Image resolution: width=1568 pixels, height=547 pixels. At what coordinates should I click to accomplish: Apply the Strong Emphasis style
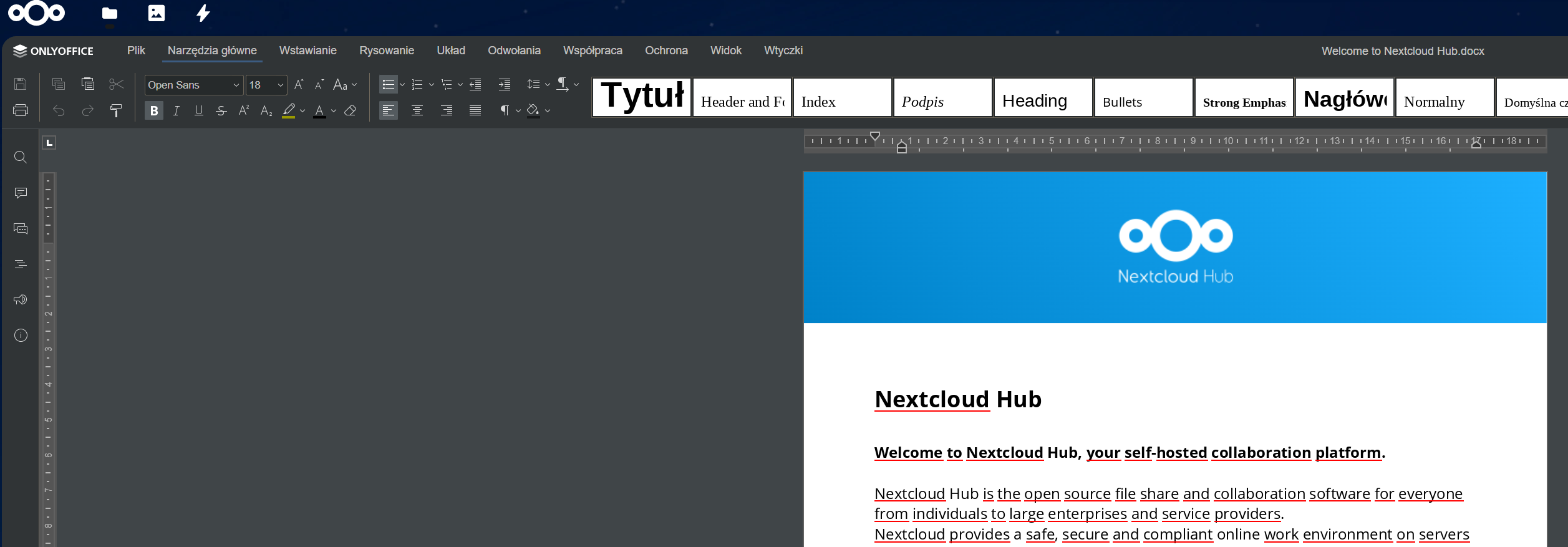tap(1244, 97)
